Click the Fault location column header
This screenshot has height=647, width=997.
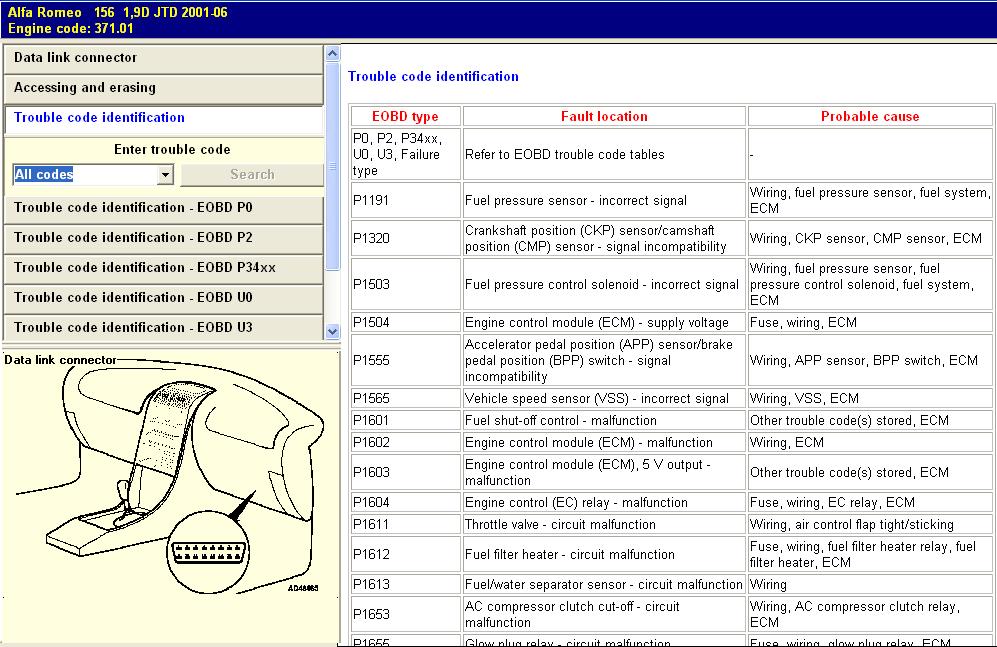604,116
